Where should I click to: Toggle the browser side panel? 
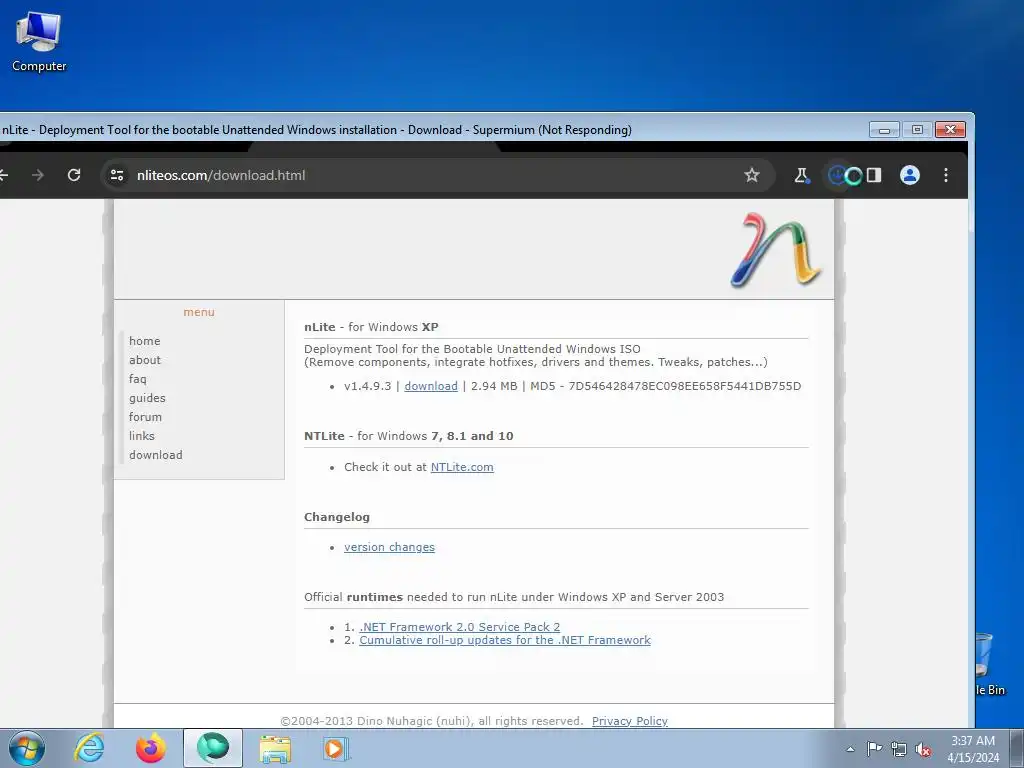coord(874,175)
